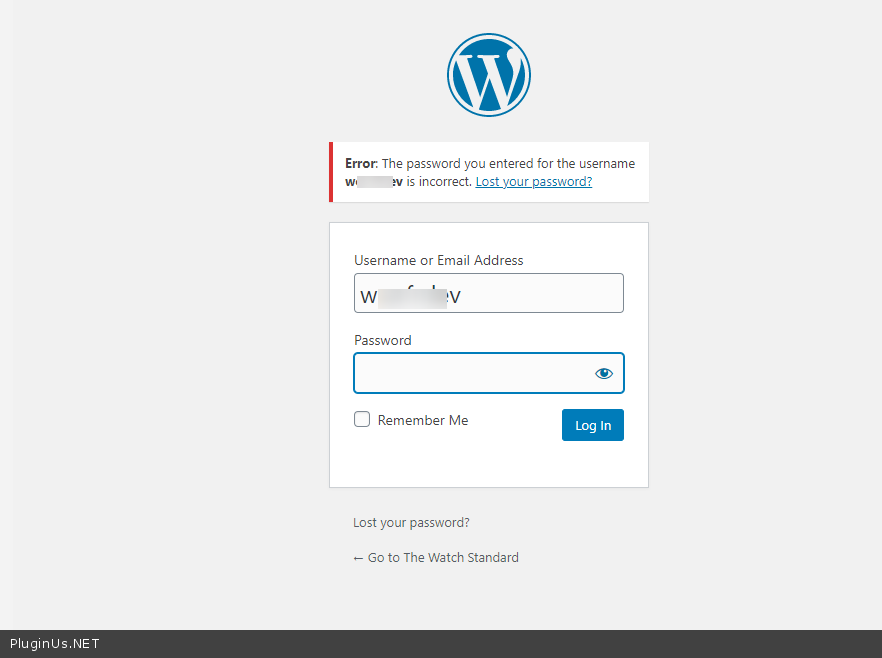Enable the Remember Me checkbox
This screenshot has width=882, height=658.
point(362,420)
